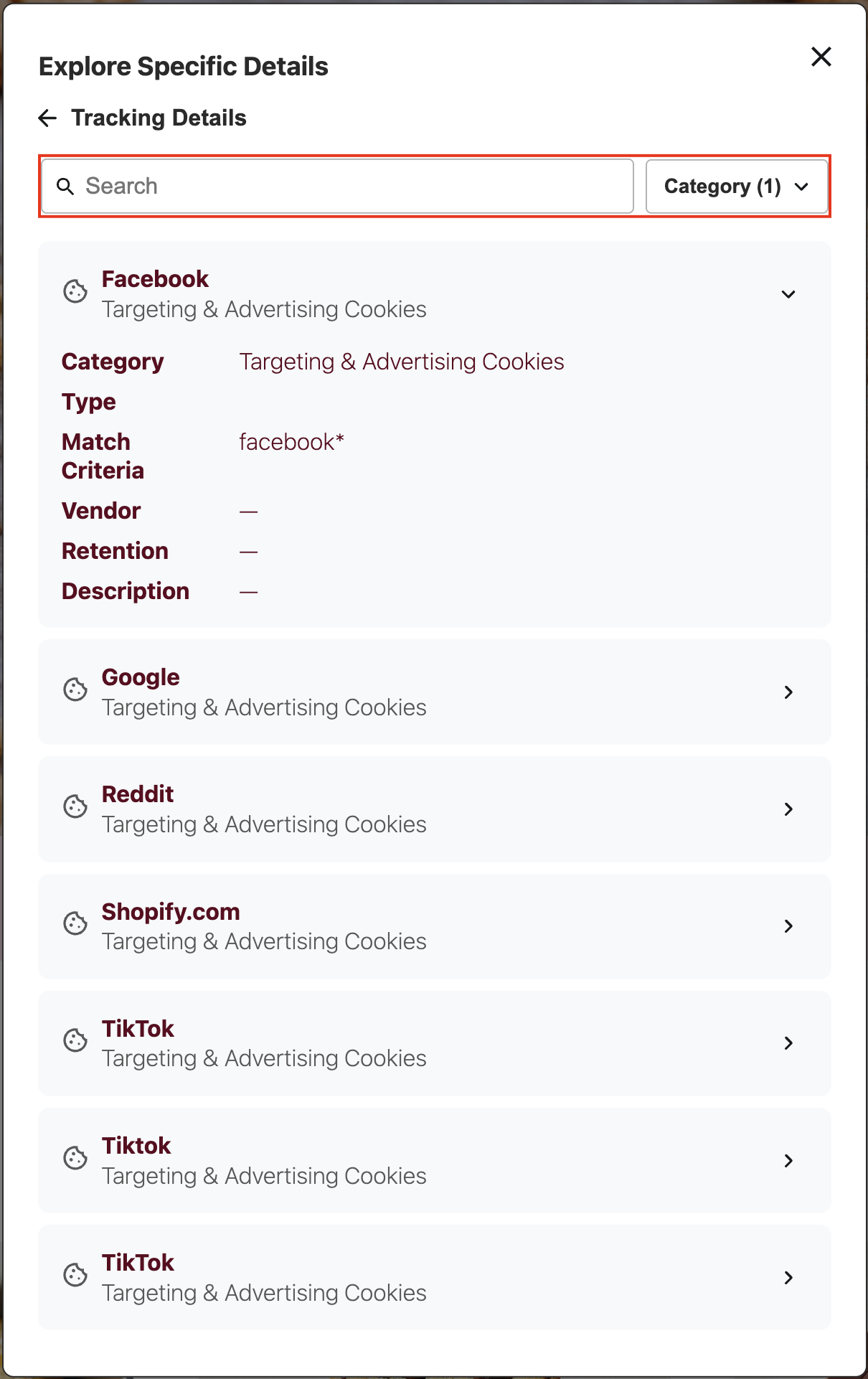The height and width of the screenshot is (1379, 868).
Task: Click the cookie icon beside the Tiktok entry
Action: (x=75, y=1159)
